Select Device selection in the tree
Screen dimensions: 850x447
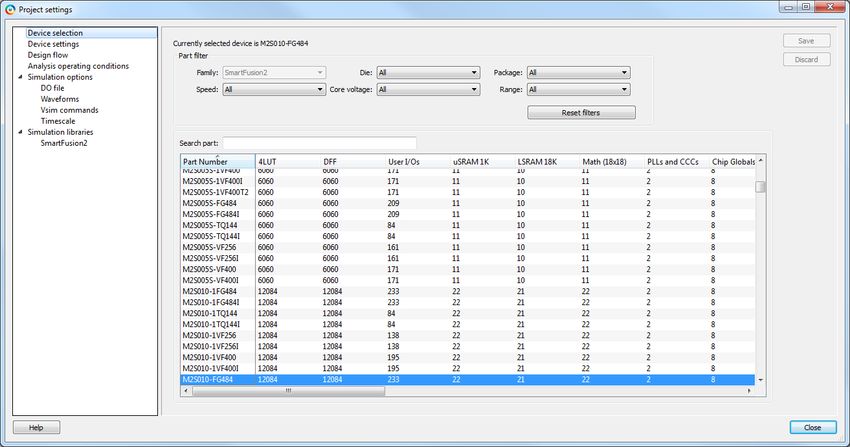pyautogui.click(x=55, y=33)
